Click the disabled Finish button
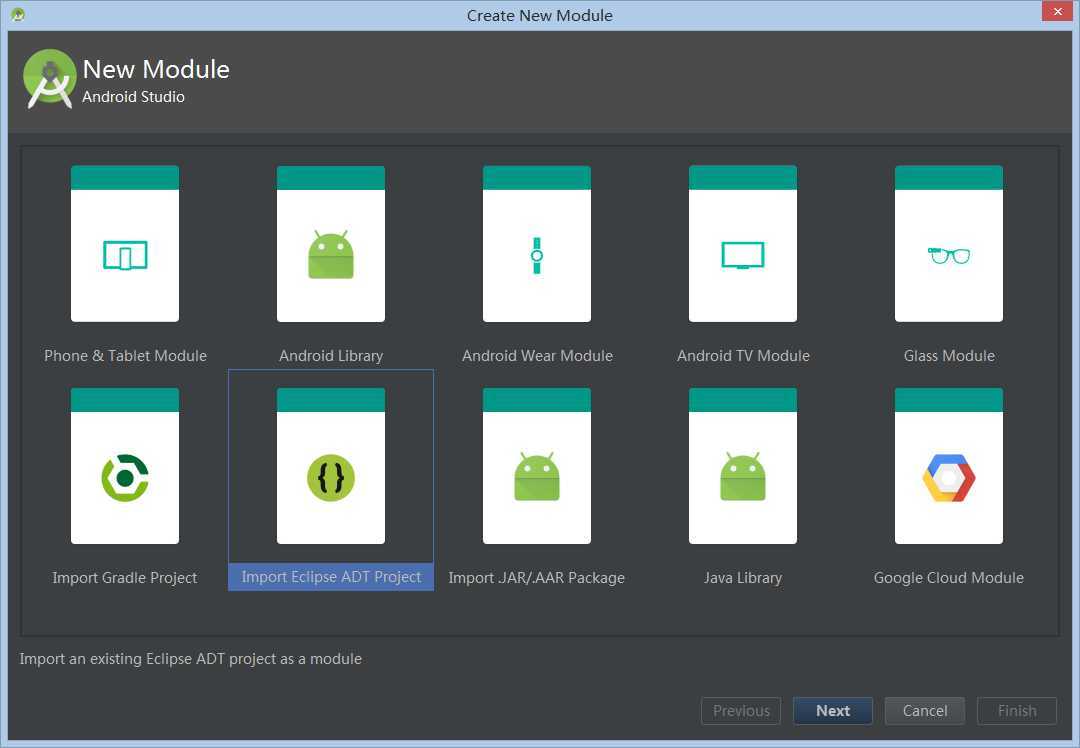 [x=1017, y=711]
